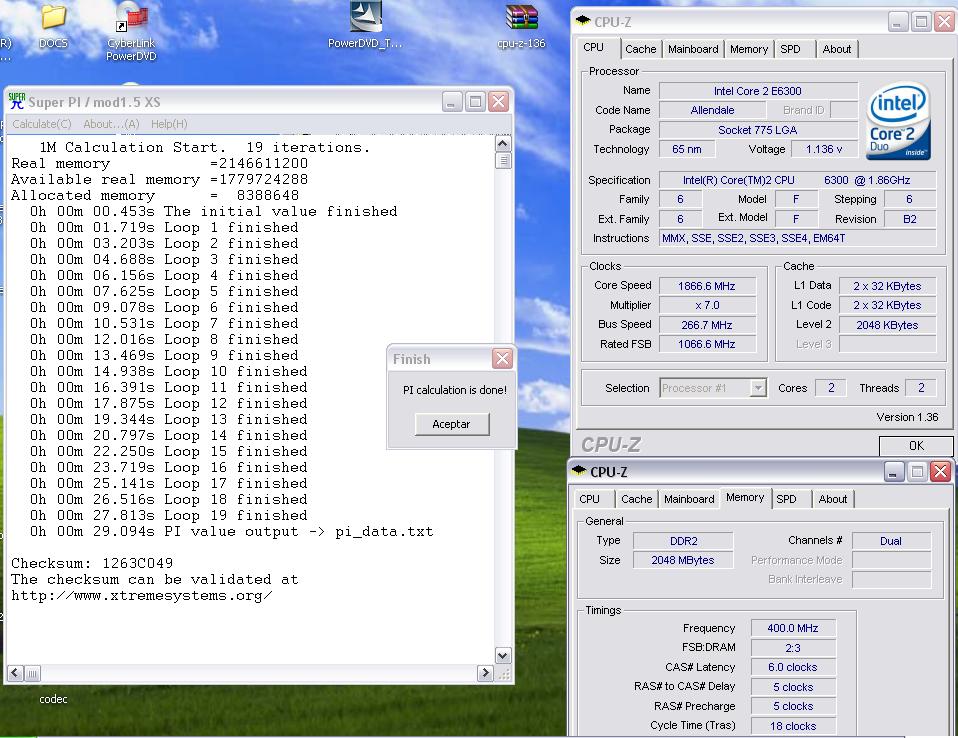
Task: Click the FSB:DRAM value 2:3
Action: pyautogui.click(x=792, y=648)
